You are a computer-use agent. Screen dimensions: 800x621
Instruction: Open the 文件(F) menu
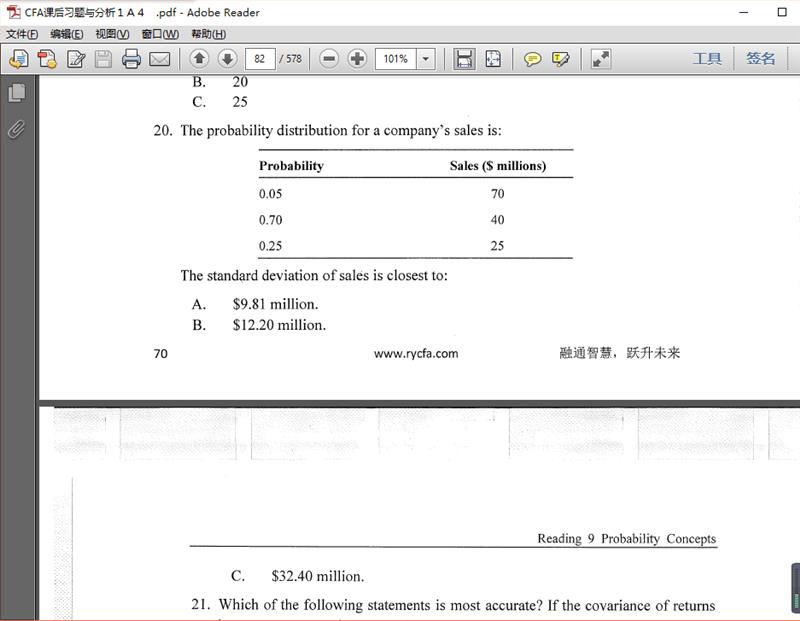point(22,34)
